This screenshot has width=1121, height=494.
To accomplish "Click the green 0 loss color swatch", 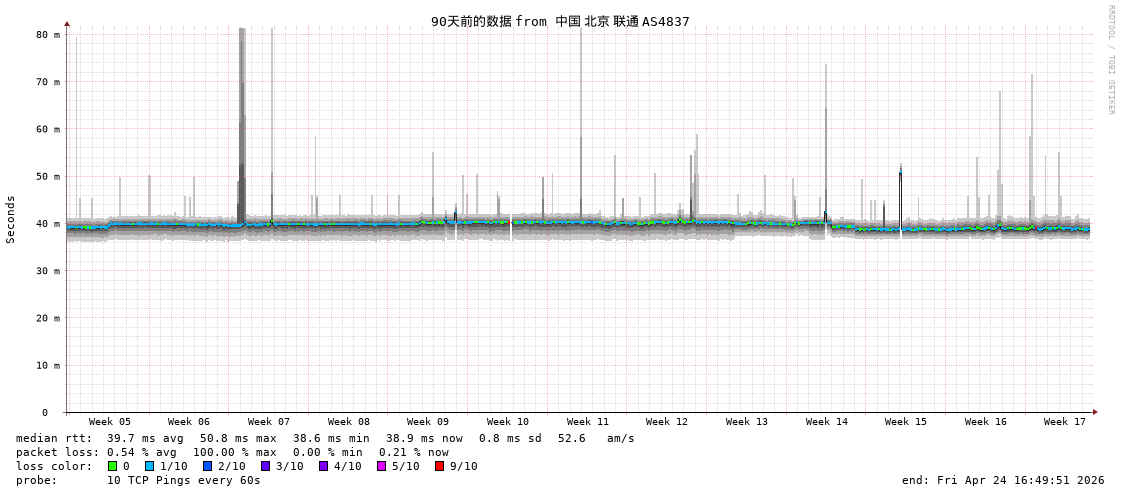I will 112,466.
